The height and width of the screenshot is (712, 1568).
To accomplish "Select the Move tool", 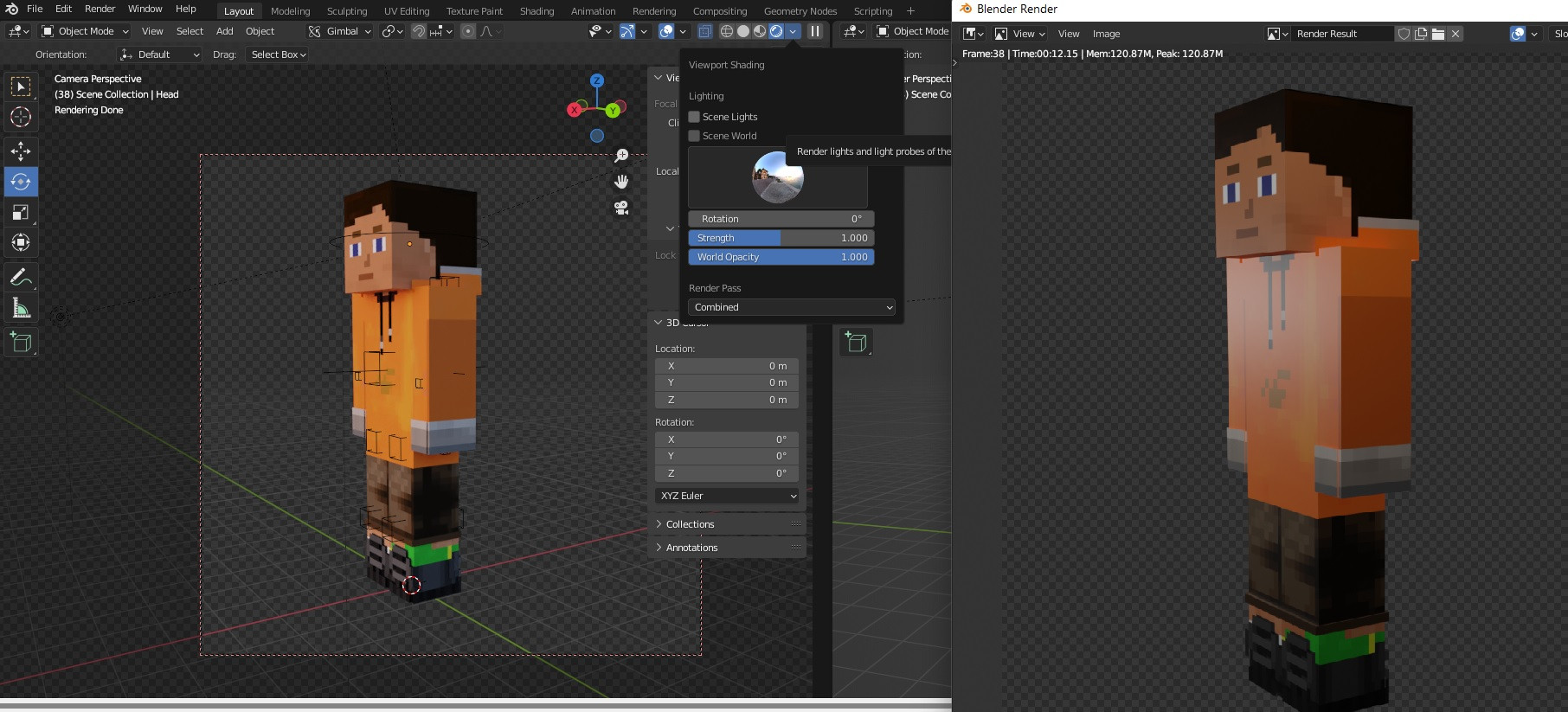I will (21, 151).
